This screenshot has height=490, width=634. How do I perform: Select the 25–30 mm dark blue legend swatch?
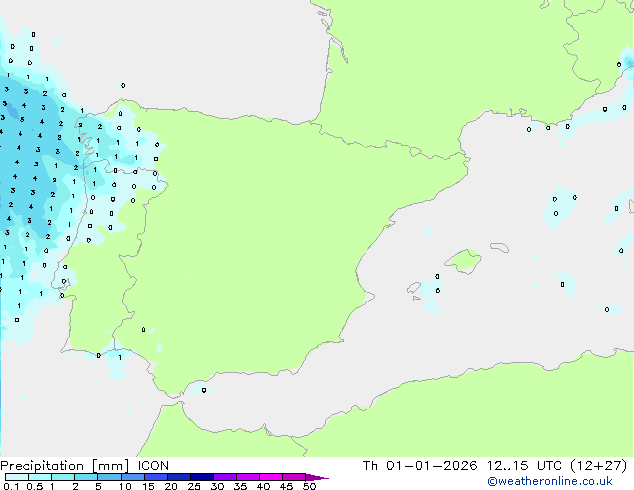point(202,477)
